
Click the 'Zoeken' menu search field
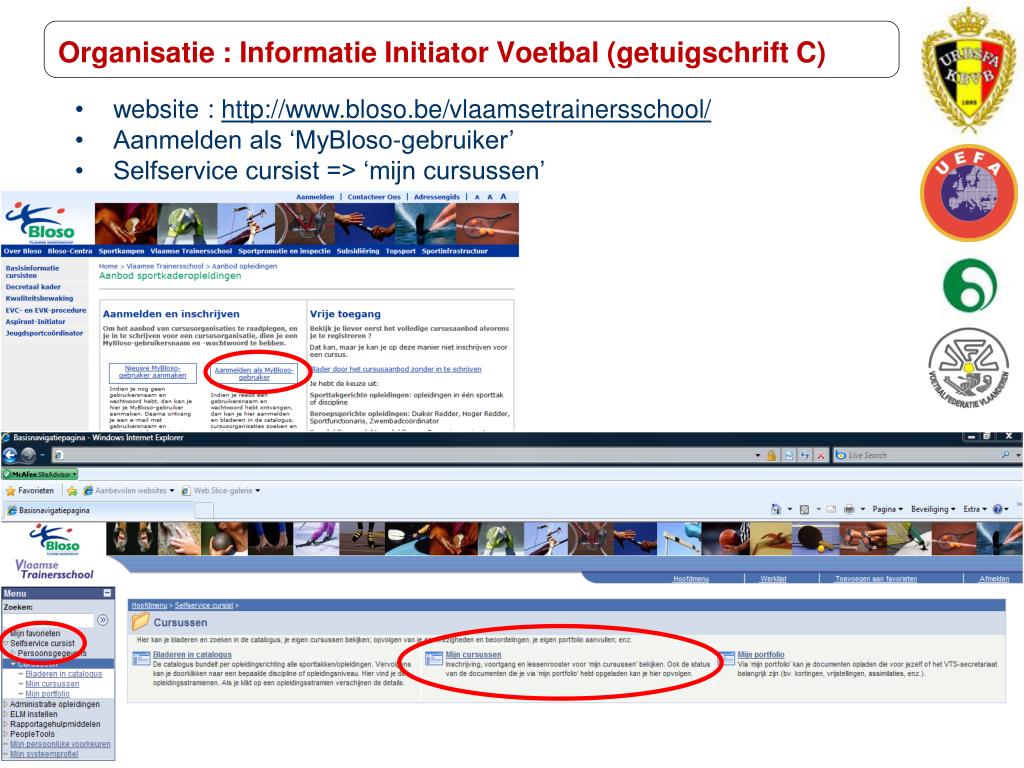point(48,620)
